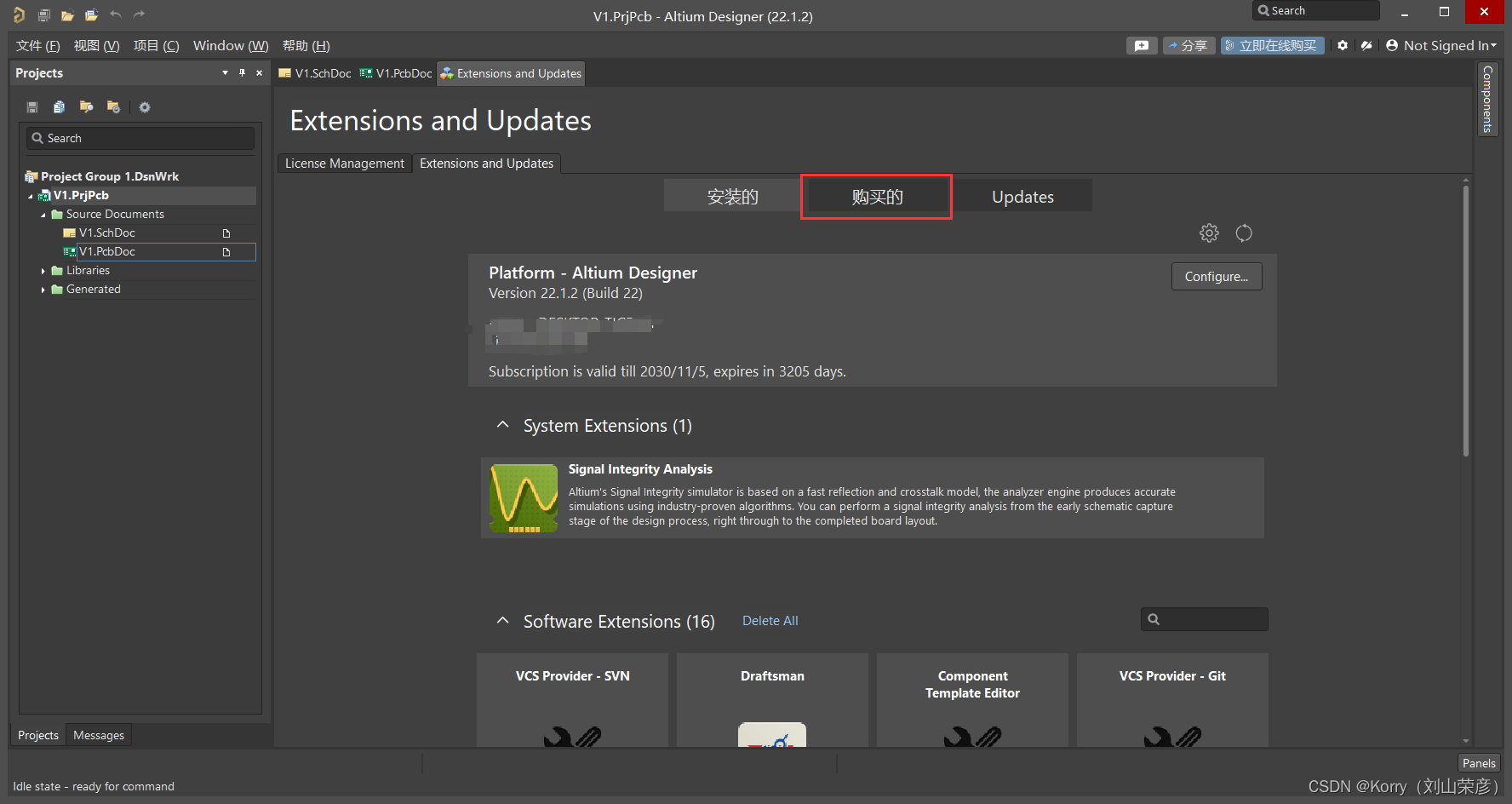The width and height of the screenshot is (1512, 804).
Task: Click the Signal Integrity Analysis icon
Action: click(524, 498)
